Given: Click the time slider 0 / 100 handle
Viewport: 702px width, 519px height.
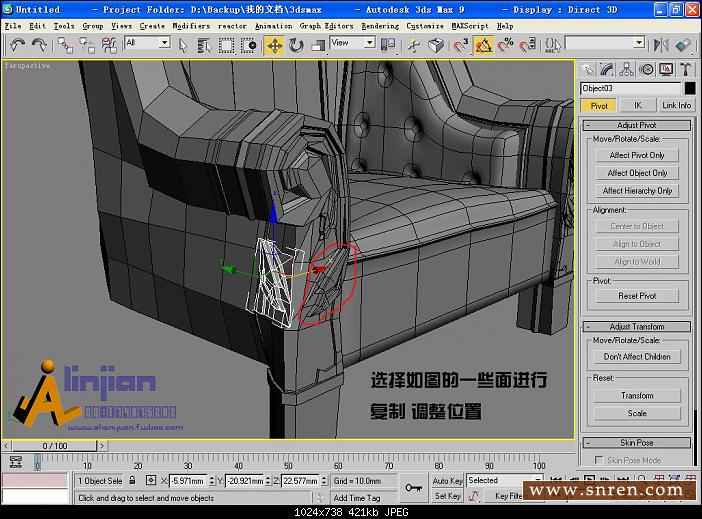Looking at the screenshot, I should (54, 446).
